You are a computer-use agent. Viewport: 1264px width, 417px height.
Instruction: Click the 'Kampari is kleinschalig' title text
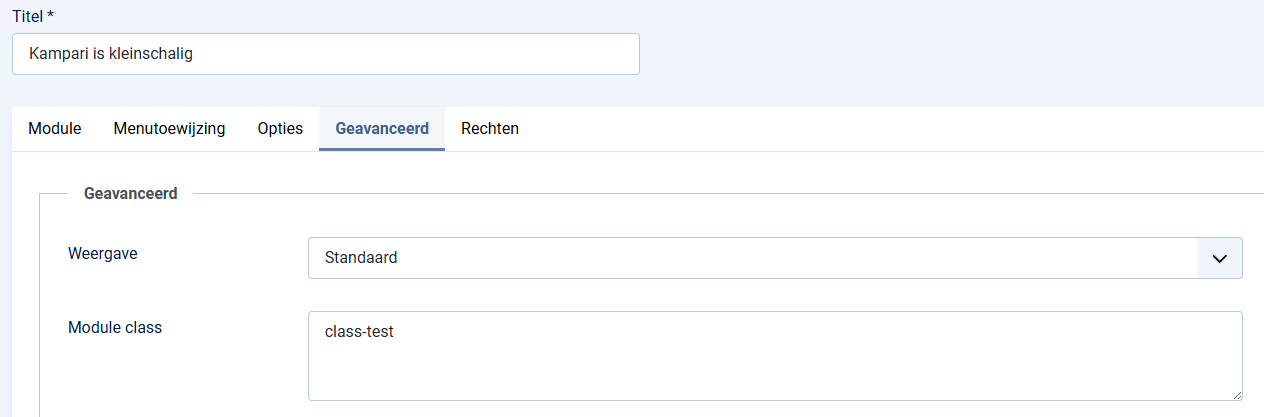(111, 54)
